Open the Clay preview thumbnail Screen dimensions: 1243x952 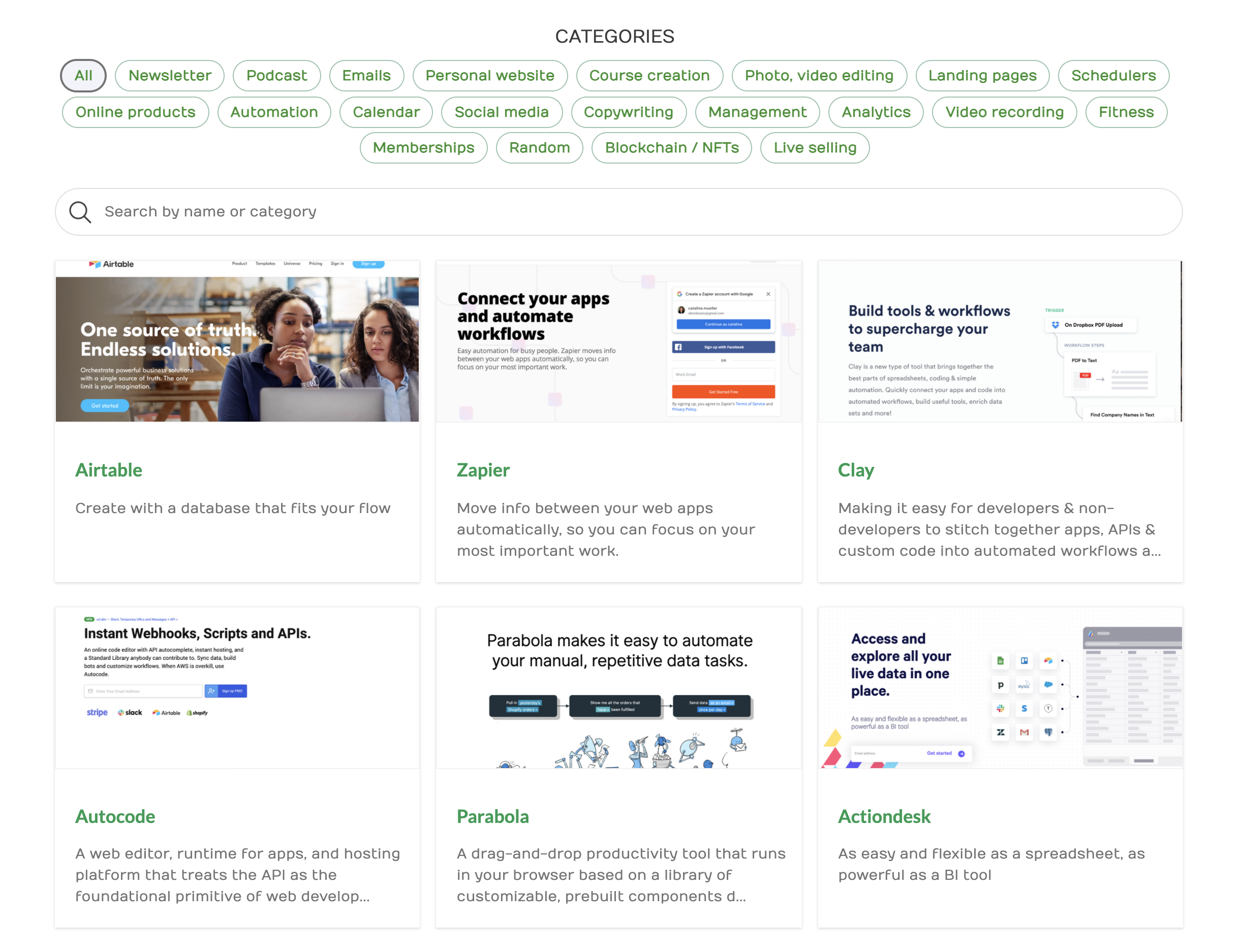pyautogui.click(x=1000, y=341)
